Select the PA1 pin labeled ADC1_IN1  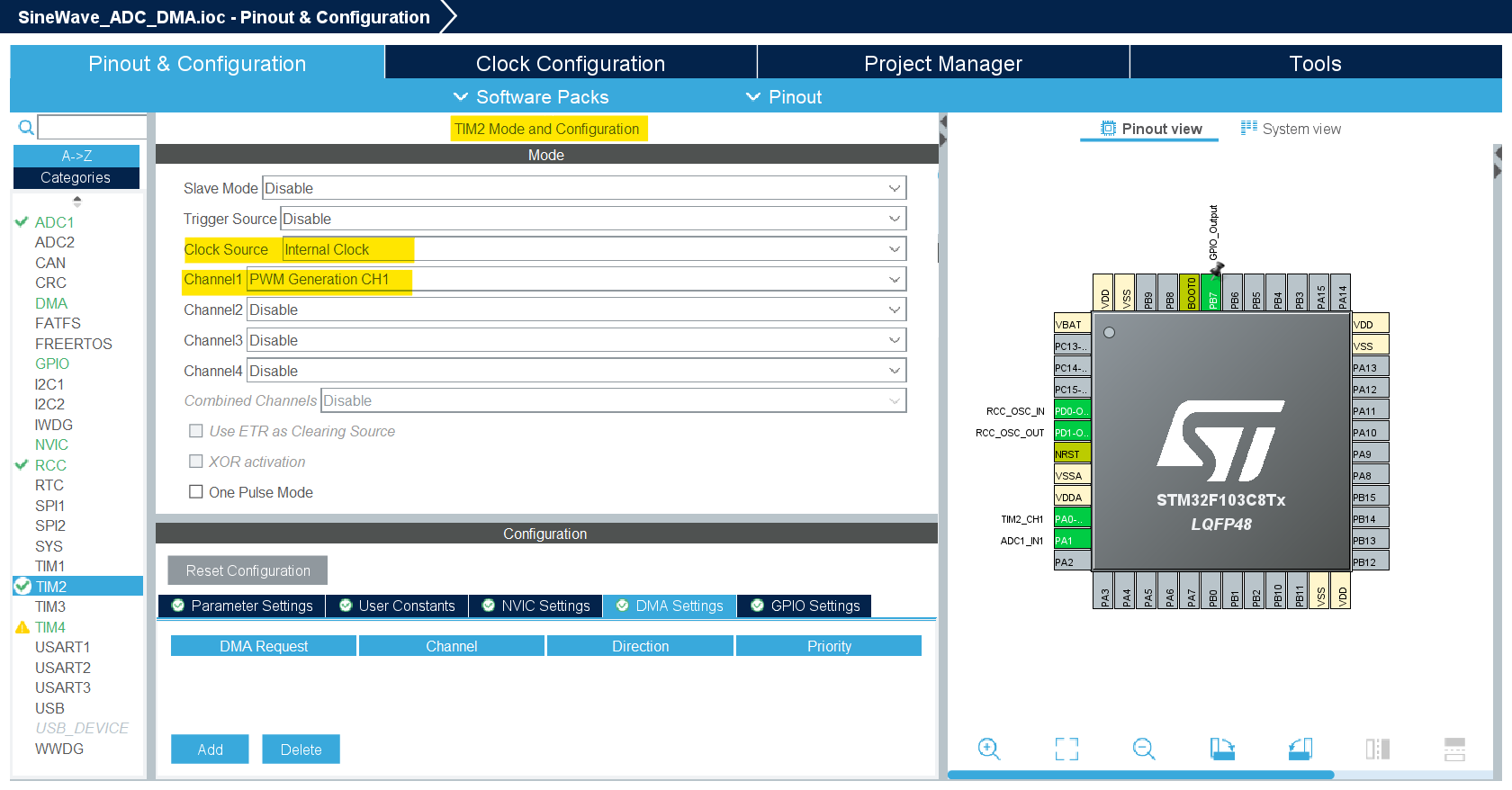[x=1072, y=540]
